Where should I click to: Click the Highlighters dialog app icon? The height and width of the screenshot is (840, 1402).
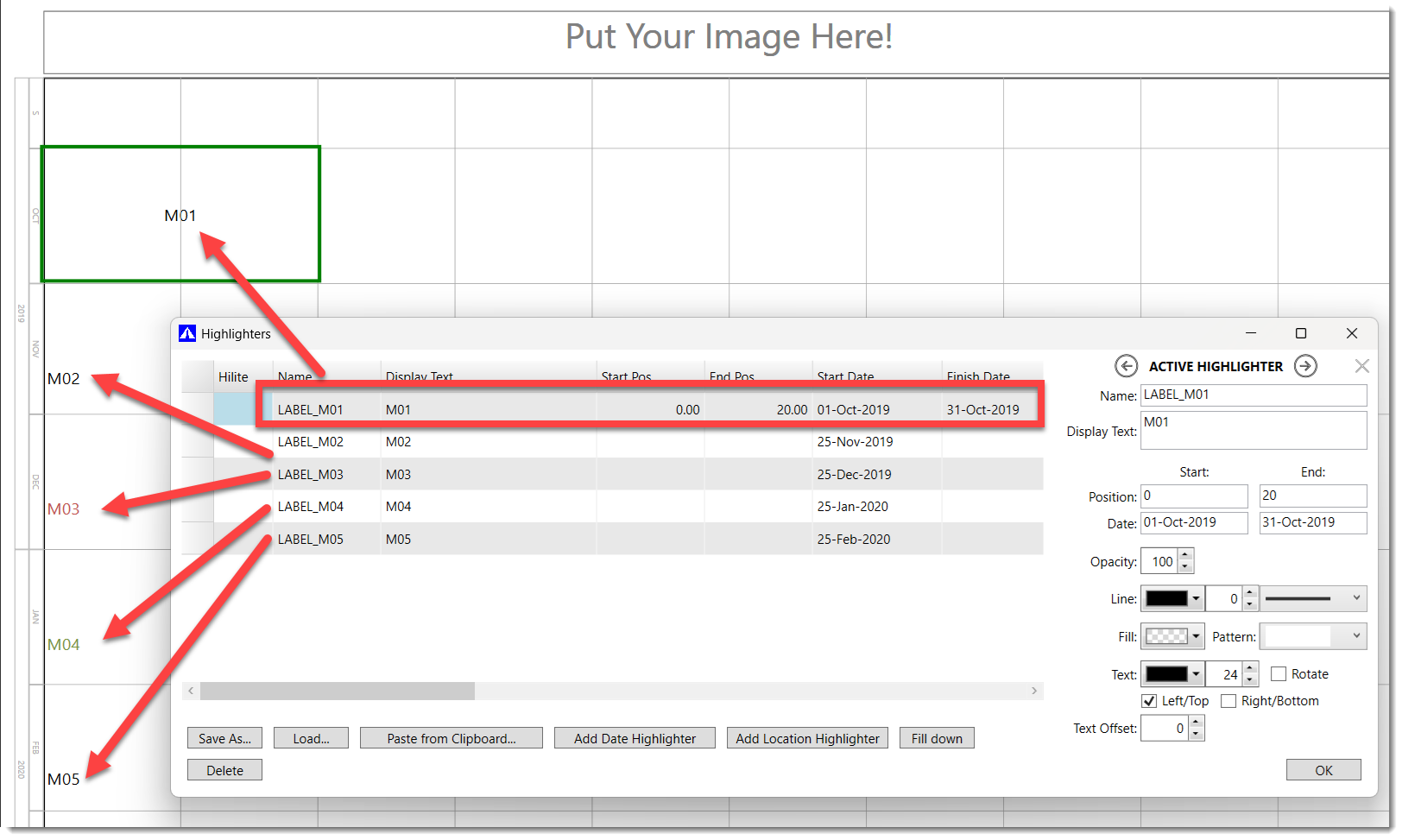187,333
